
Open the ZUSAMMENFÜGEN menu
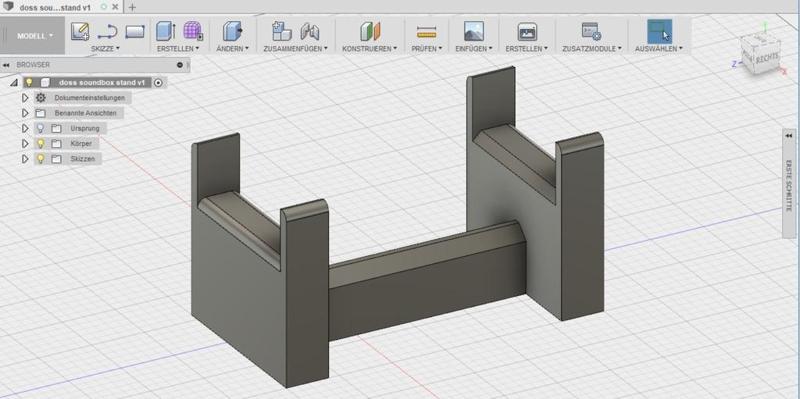296,48
